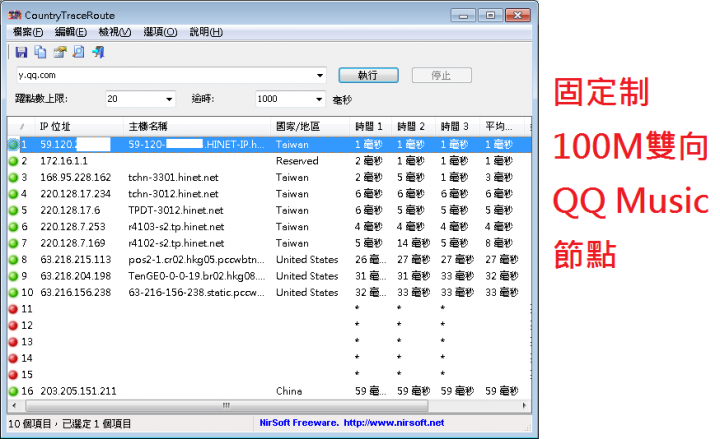Click the Copy selected items icon

pos(40,52)
